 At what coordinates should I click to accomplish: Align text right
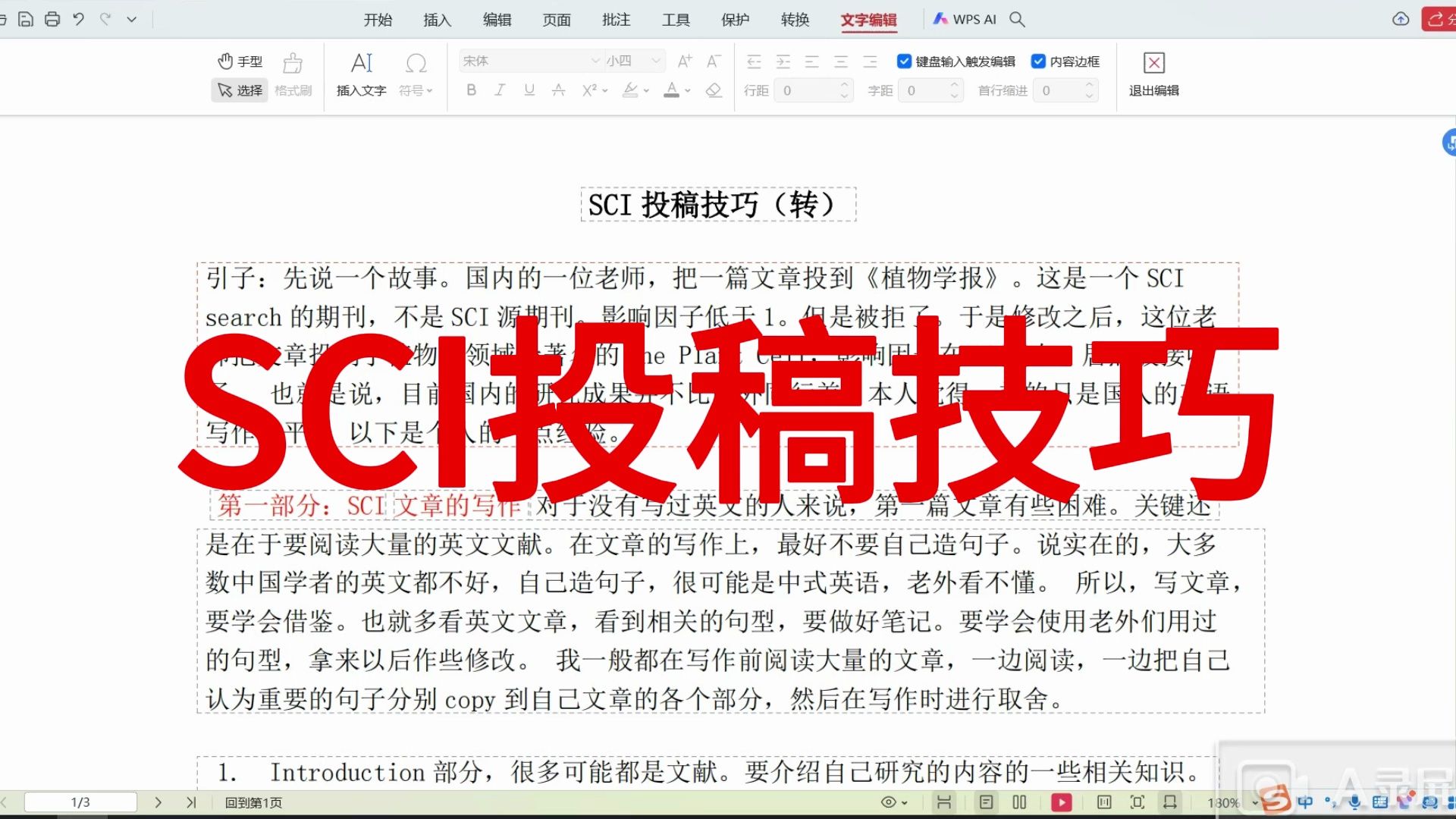[x=870, y=61]
